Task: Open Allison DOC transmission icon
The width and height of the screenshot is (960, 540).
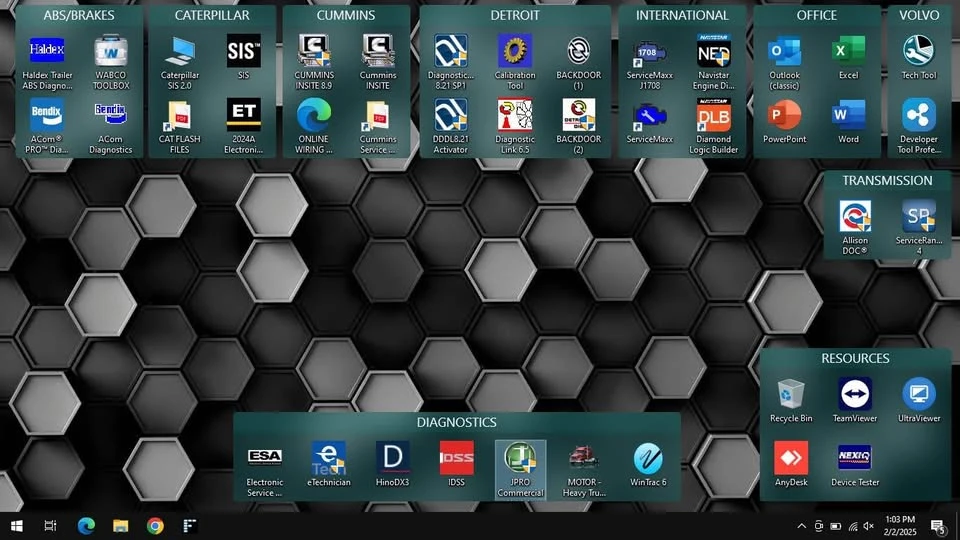Action: tap(855, 227)
